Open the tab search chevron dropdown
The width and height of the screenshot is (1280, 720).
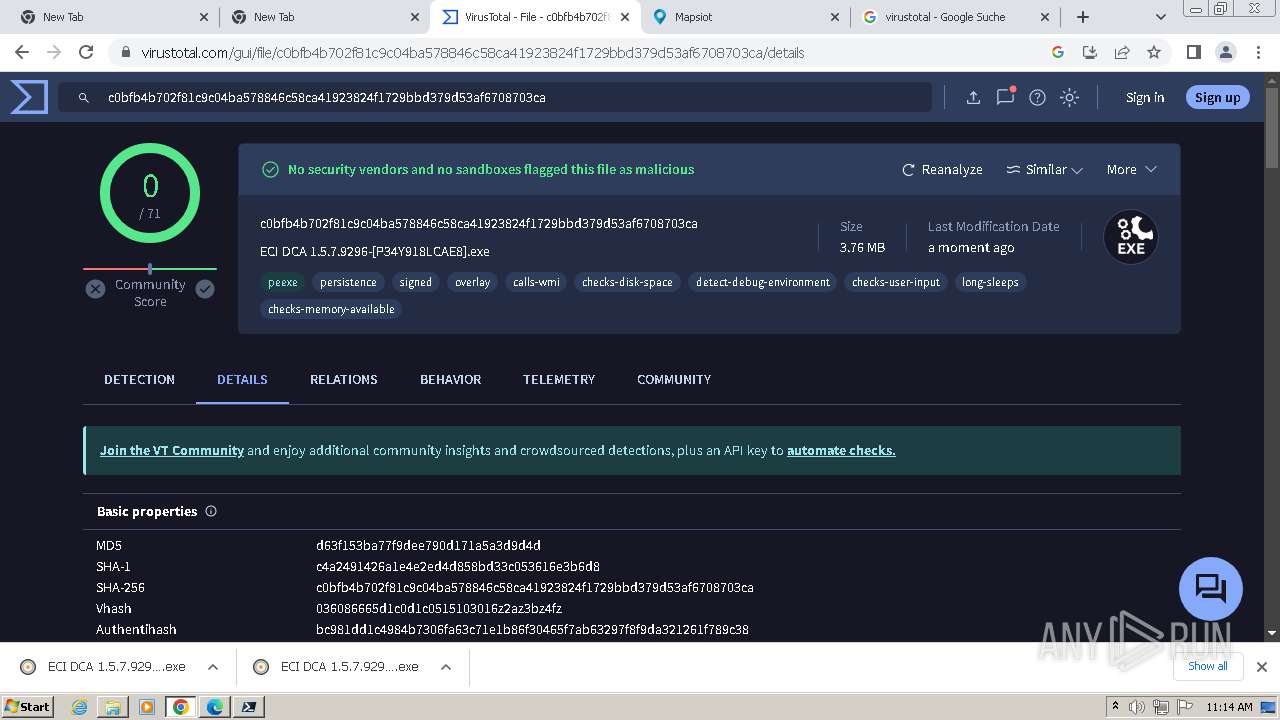coord(1160,17)
